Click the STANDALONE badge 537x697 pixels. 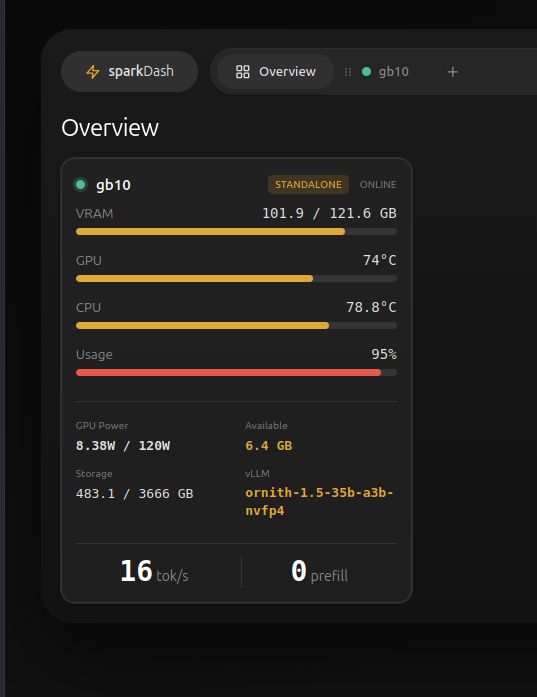pyautogui.click(x=308, y=184)
